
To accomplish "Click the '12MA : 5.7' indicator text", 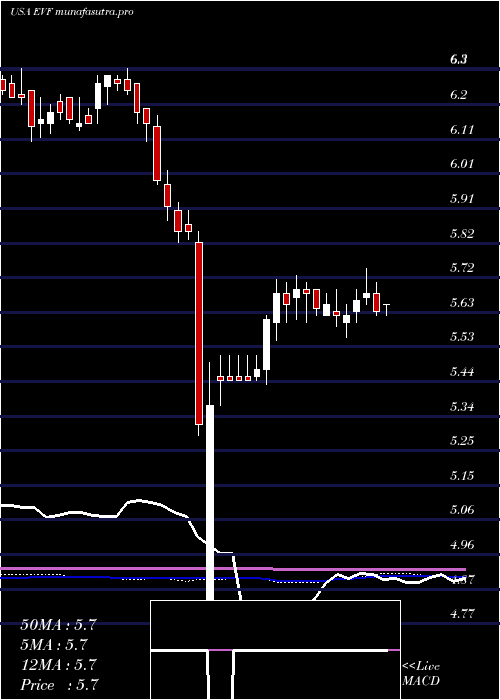I will 58,665.
